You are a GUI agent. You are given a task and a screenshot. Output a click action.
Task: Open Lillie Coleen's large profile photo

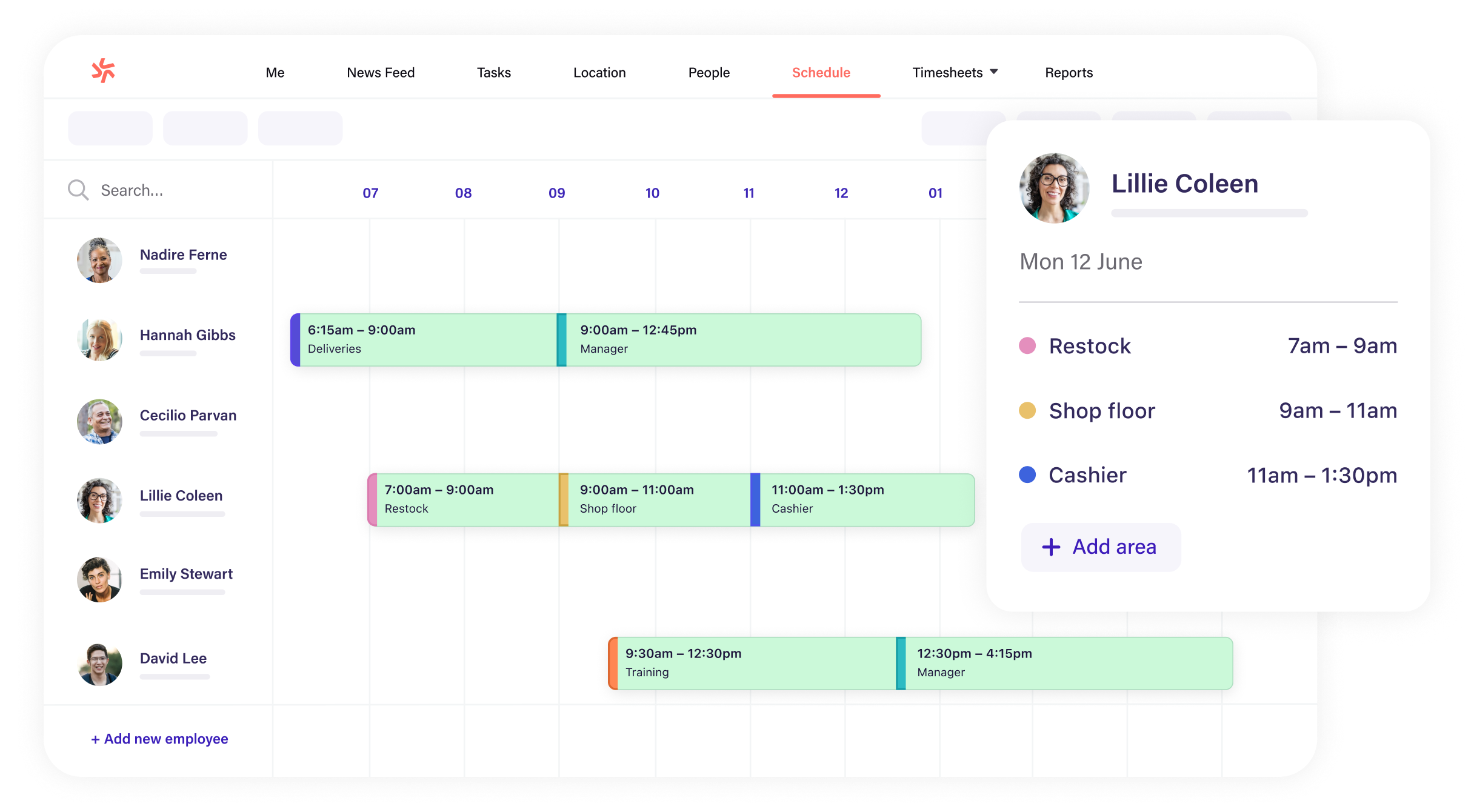[1054, 188]
